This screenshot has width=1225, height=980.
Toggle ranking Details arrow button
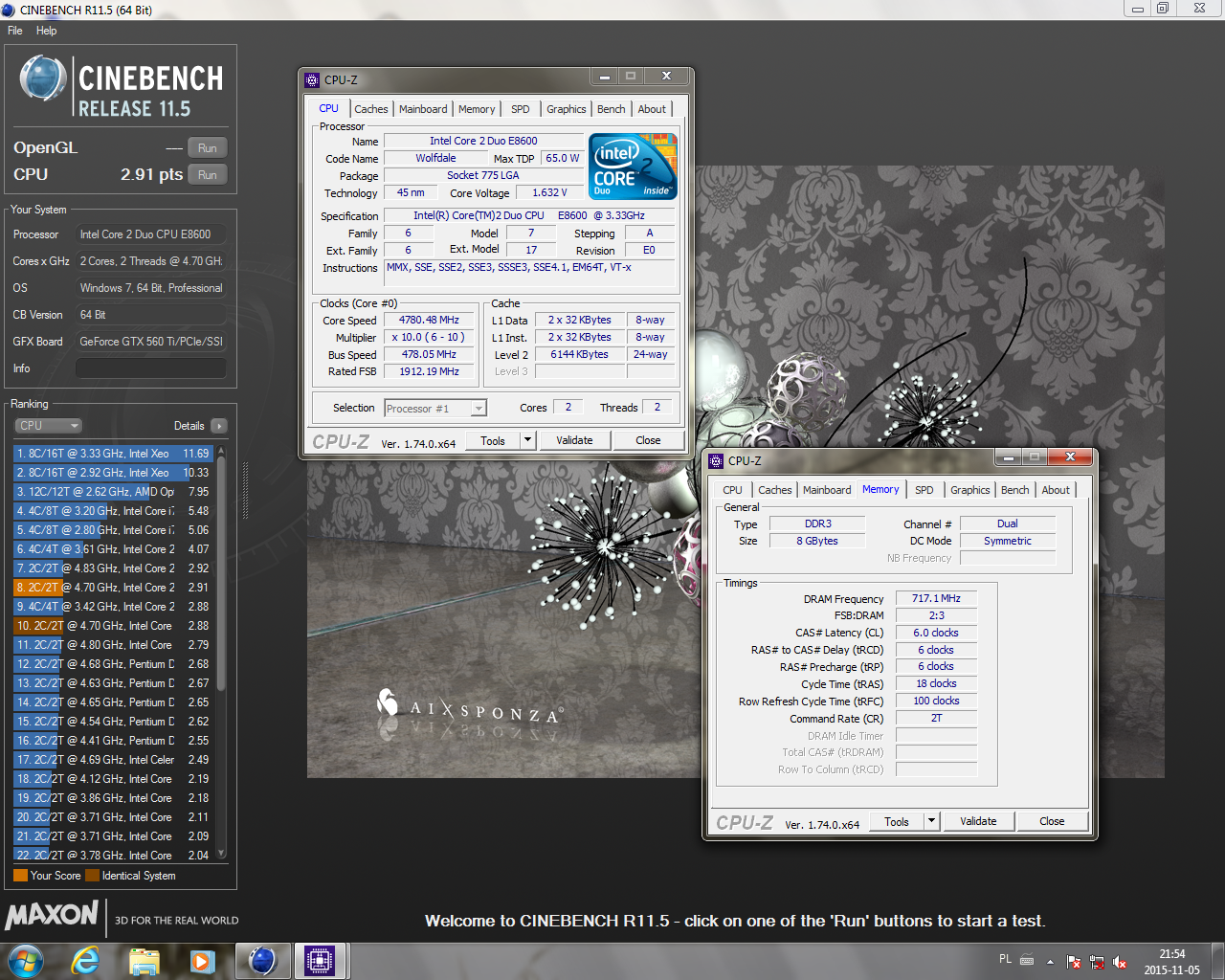pos(219,426)
